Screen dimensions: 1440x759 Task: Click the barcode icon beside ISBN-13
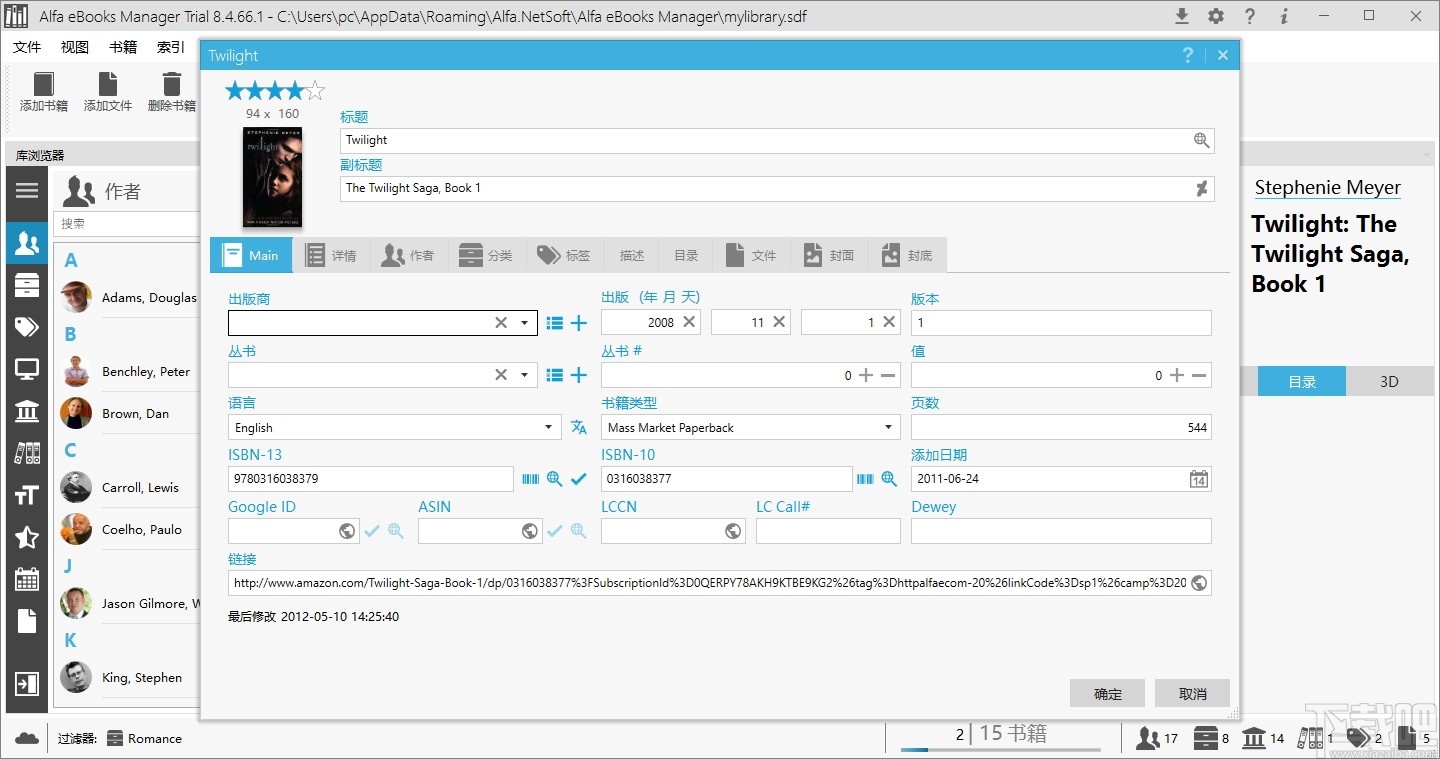pyautogui.click(x=530, y=479)
